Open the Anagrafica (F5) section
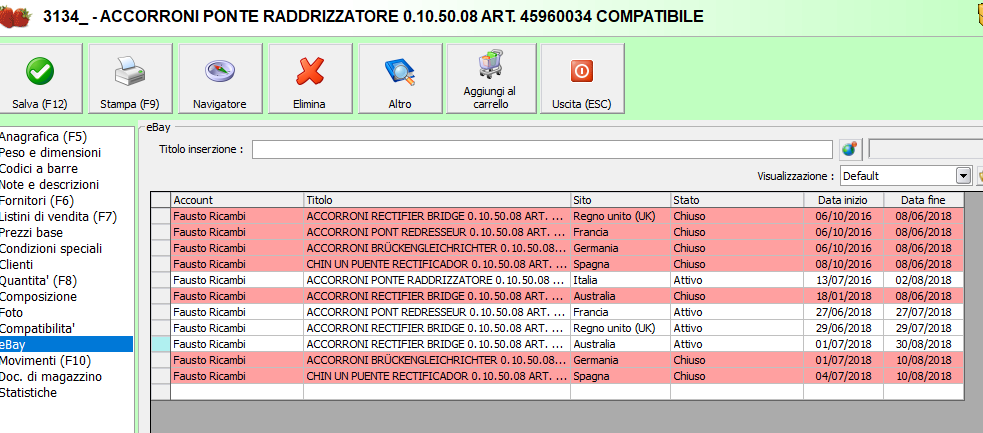 pos(43,137)
